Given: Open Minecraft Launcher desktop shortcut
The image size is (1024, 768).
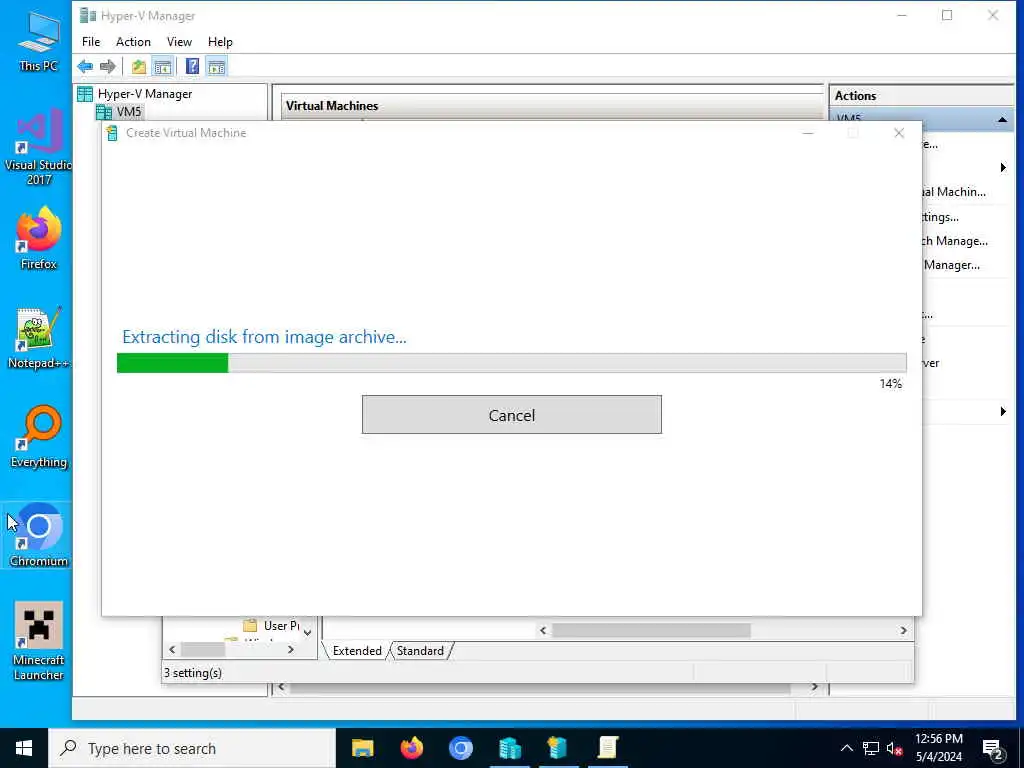Looking at the screenshot, I should click(38, 641).
